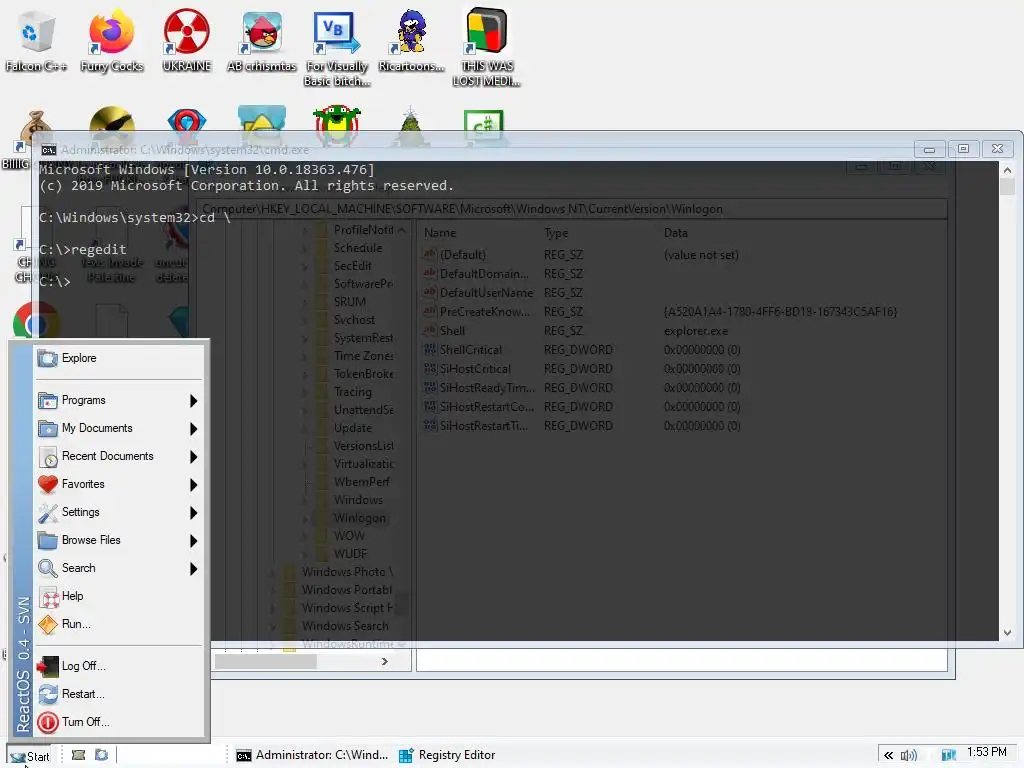Click cmd window scrollbar up arrow
Viewport: 1024px width, 768px height.
(1007, 170)
